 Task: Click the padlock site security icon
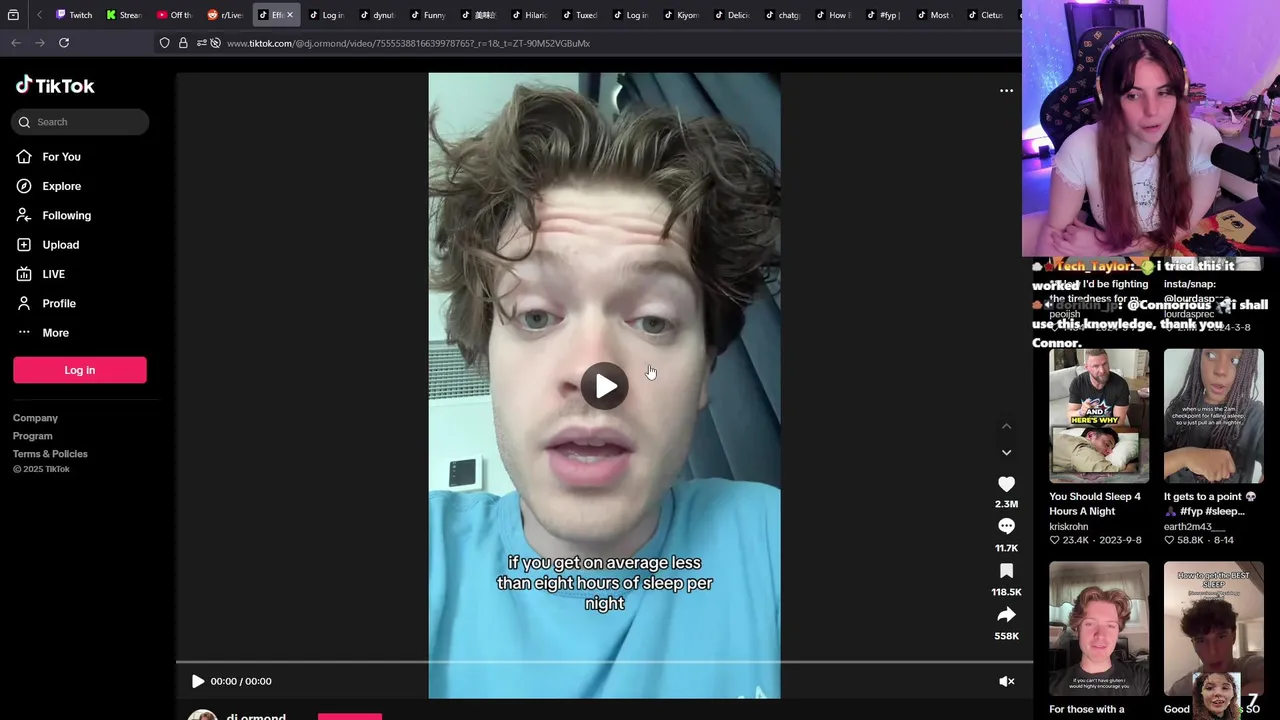[183, 43]
